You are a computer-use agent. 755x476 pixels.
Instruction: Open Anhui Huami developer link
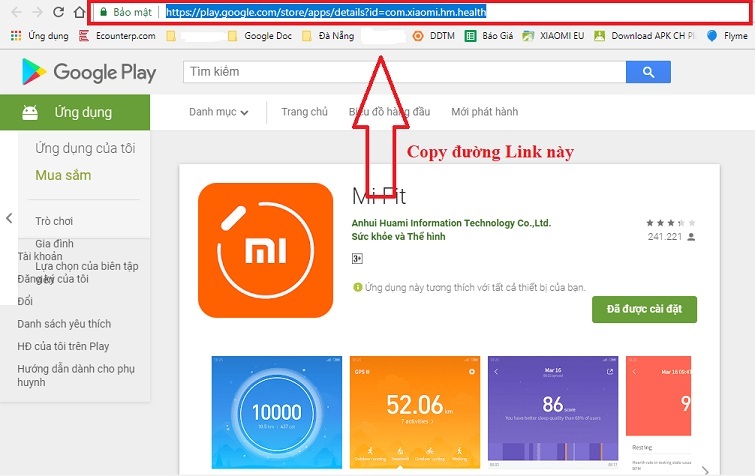[451, 223]
